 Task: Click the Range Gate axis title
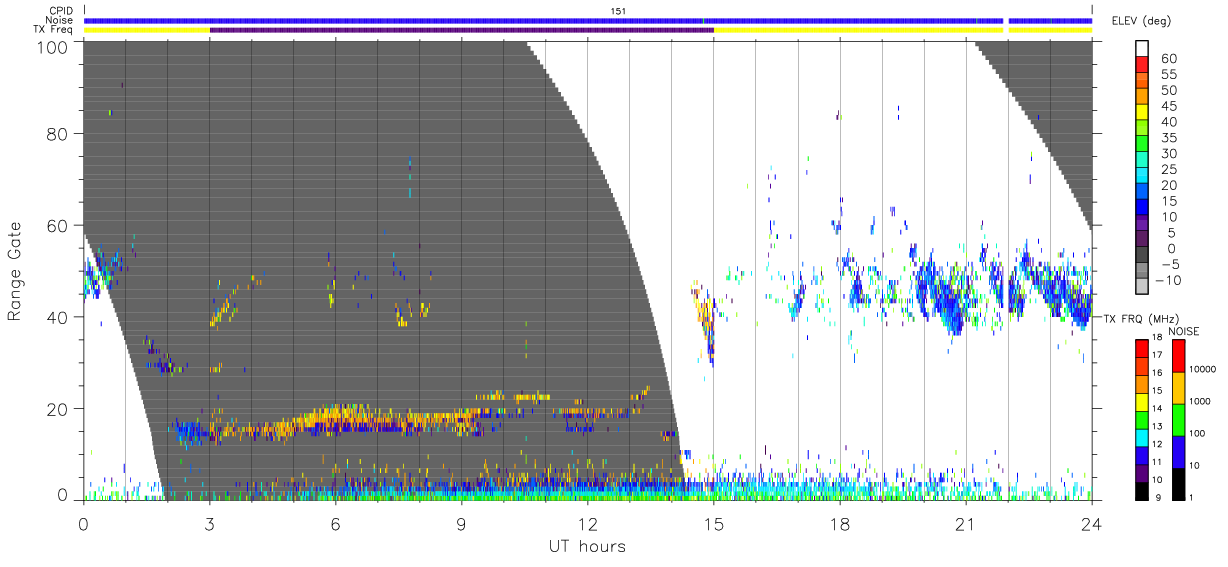click(15, 271)
